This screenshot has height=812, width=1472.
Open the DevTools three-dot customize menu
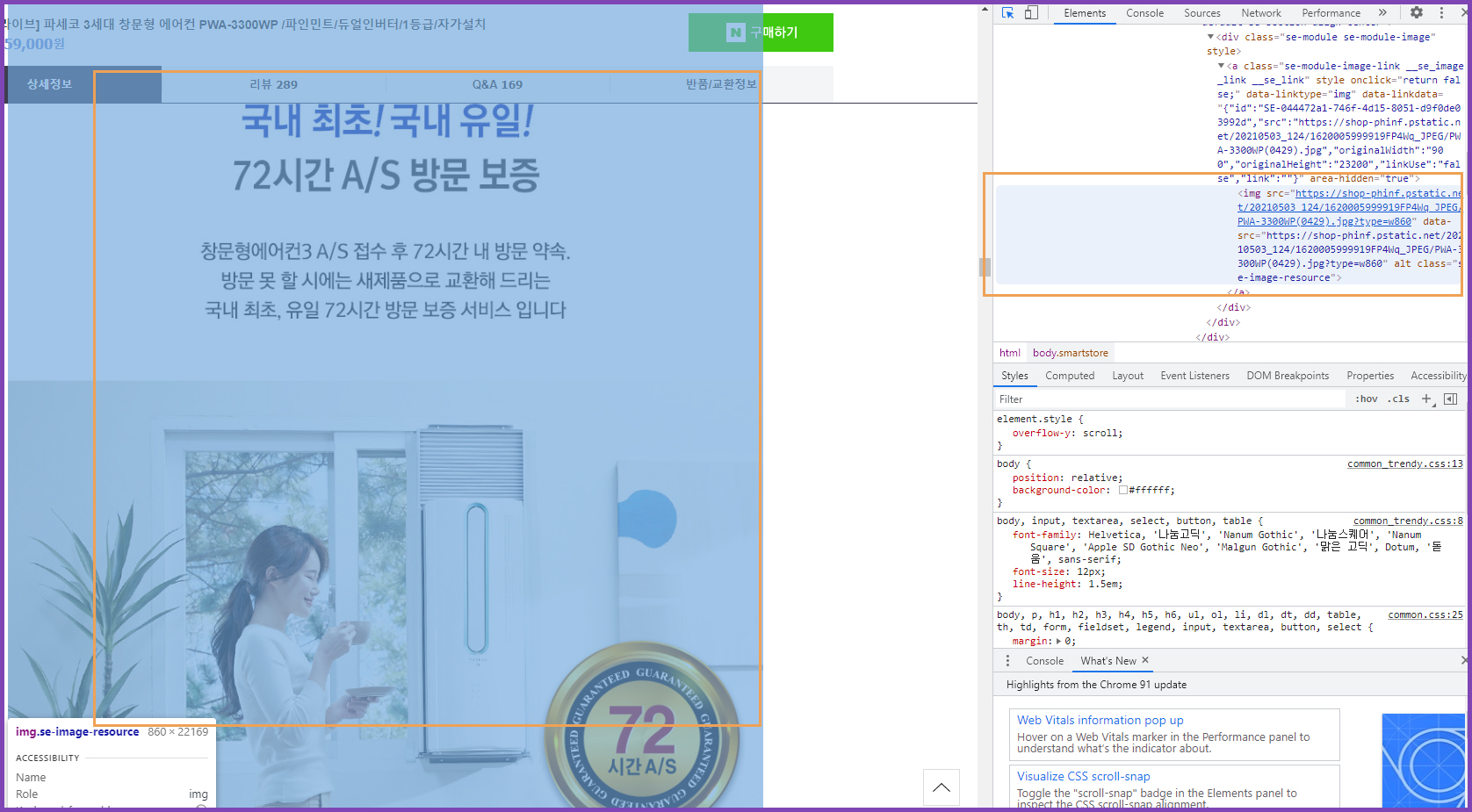click(1441, 12)
